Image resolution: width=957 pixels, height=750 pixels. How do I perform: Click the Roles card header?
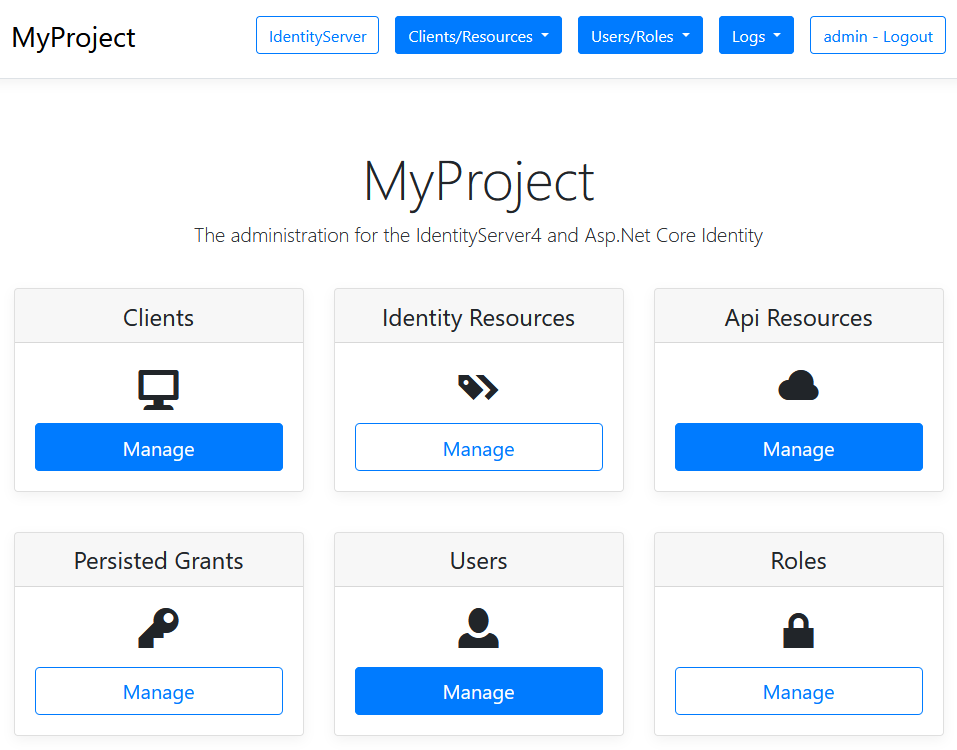point(798,560)
